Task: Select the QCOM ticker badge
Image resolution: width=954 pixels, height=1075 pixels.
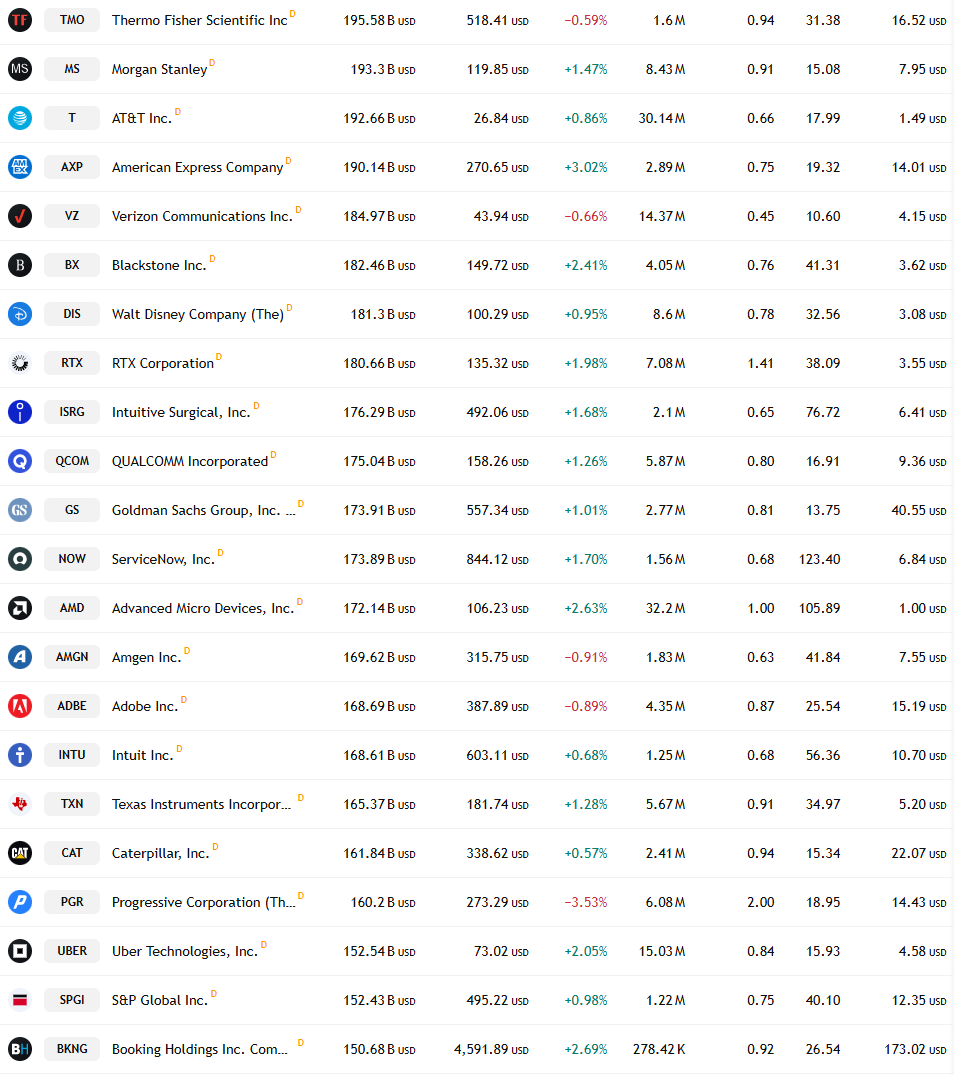Action: click(72, 461)
